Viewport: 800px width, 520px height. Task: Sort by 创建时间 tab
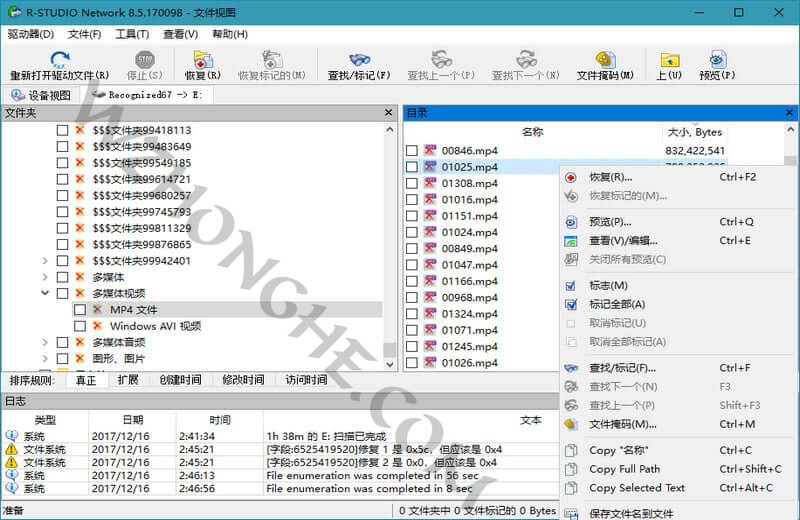coord(180,380)
